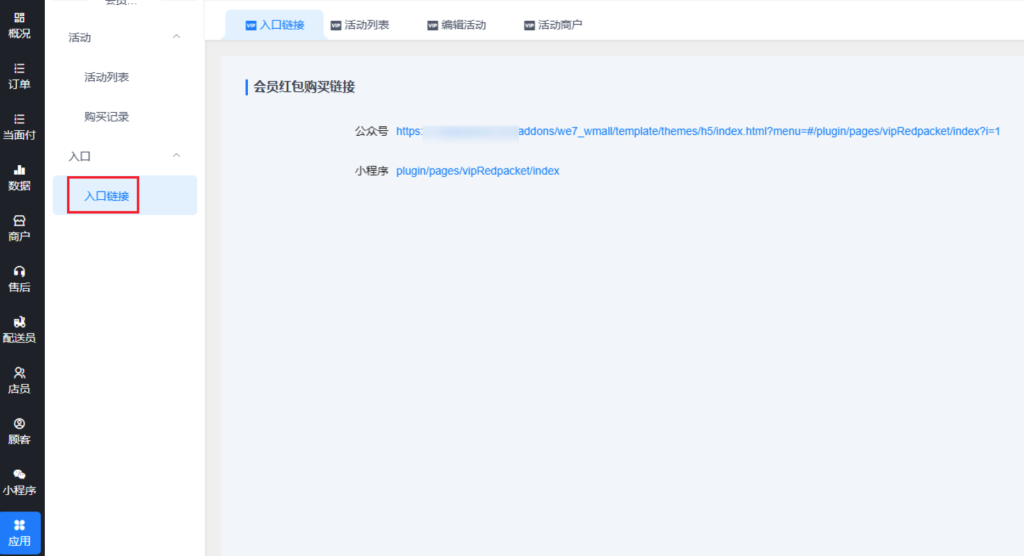Open the 数据 data chart icon
This screenshot has width=1024, height=556.
point(20,170)
